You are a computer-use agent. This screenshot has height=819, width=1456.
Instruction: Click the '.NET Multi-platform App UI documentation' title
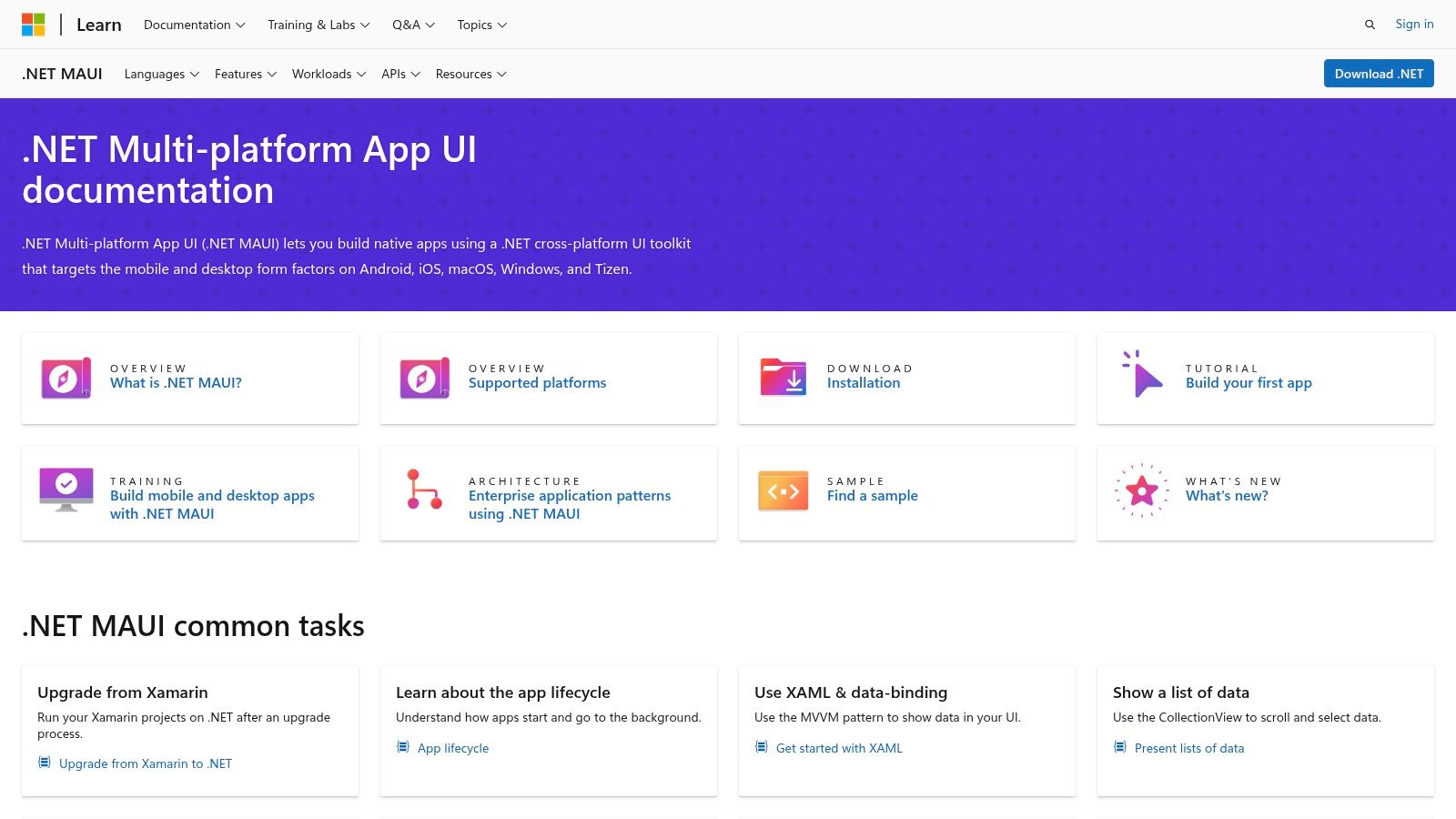(249, 169)
